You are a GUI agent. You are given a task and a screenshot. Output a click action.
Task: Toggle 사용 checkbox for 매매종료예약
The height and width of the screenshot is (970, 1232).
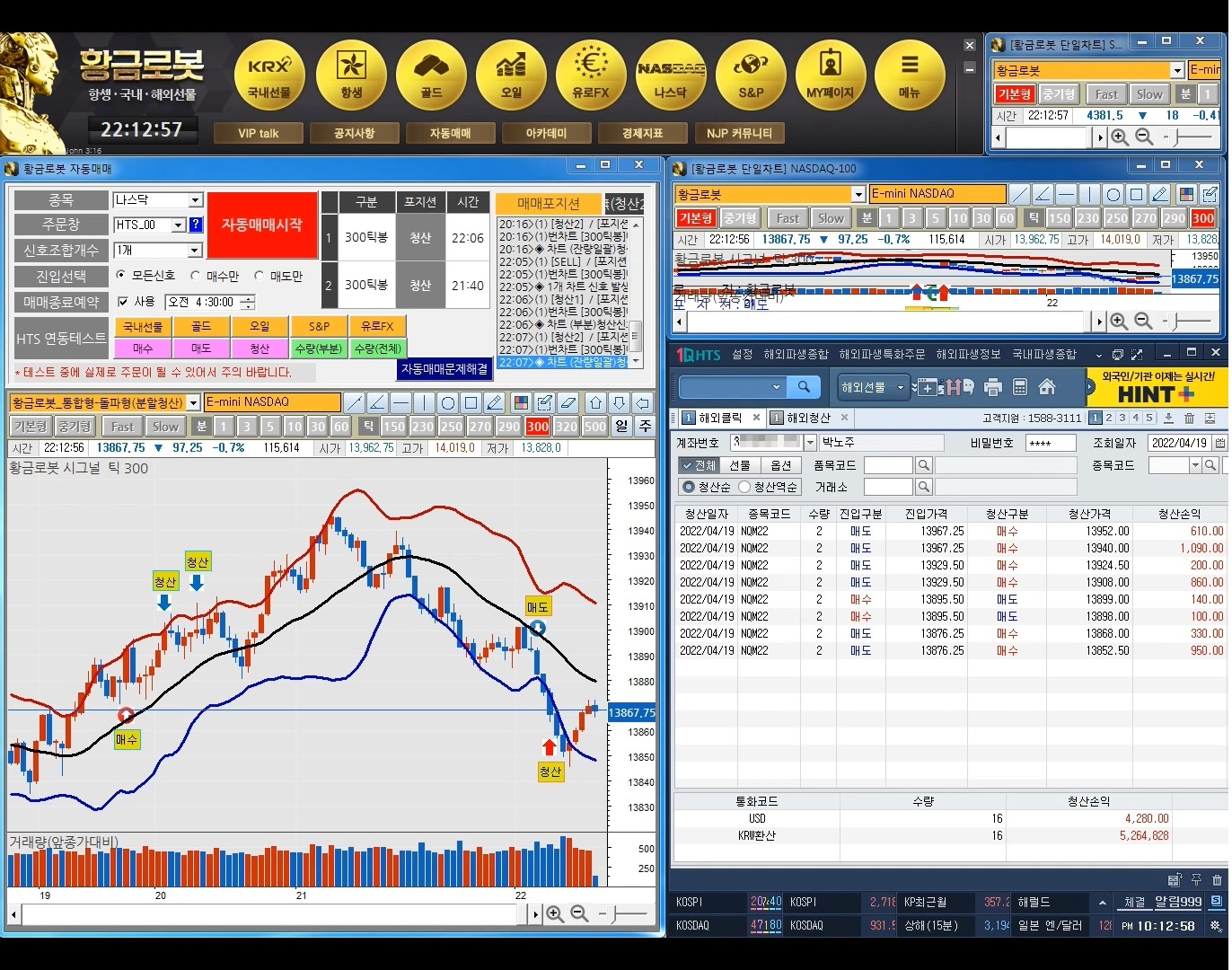point(124,302)
